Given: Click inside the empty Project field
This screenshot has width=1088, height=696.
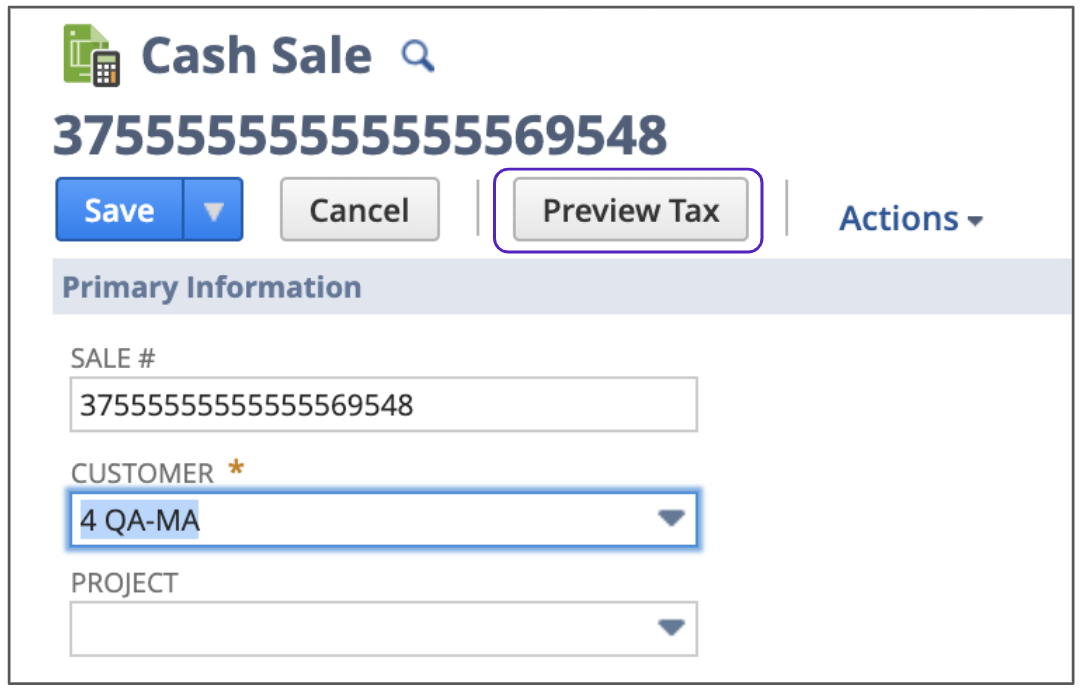Looking at the screenshot, I should [360, 628].
